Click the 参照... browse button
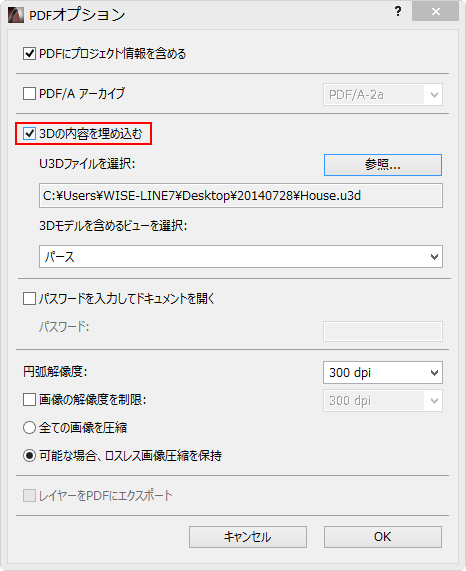The width and height of the screenshot is (466, 571). 383,165
